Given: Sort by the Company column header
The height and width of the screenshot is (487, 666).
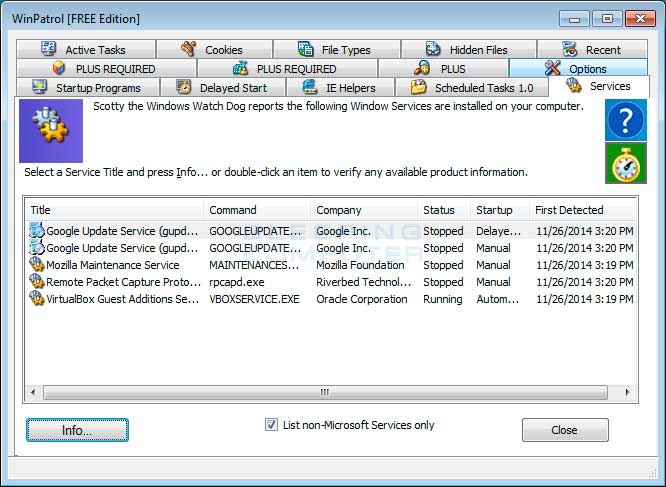Looking at the screenshot, I should [x=364, y=210].
